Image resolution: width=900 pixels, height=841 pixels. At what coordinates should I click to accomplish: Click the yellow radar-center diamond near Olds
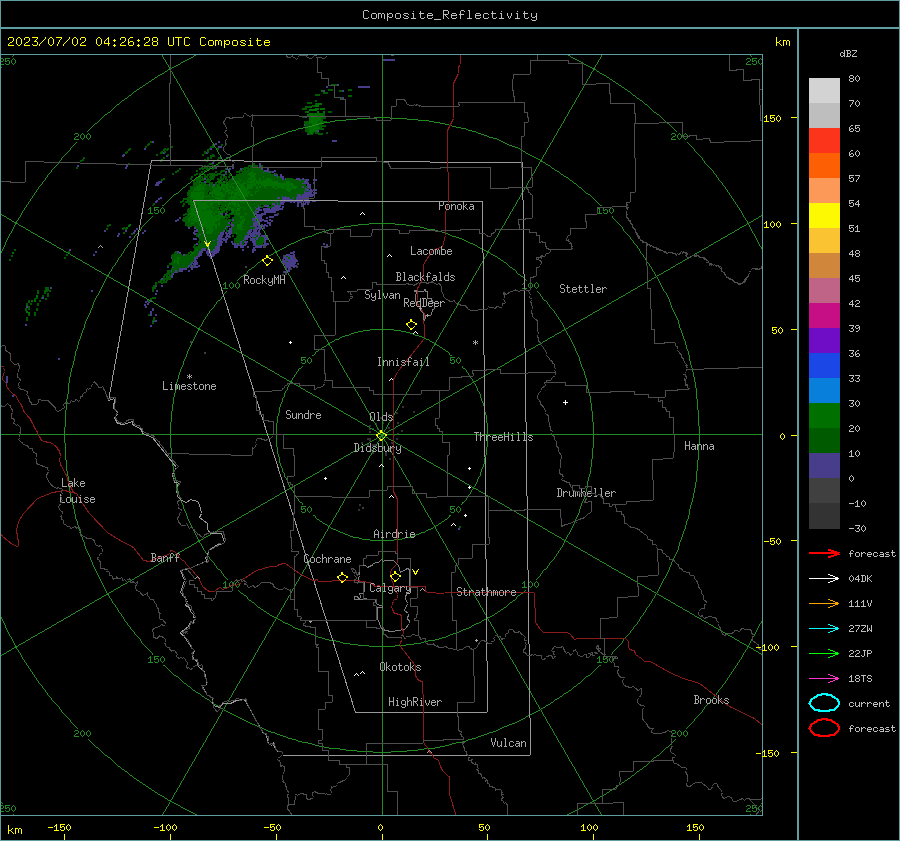[x=381, y=436]
